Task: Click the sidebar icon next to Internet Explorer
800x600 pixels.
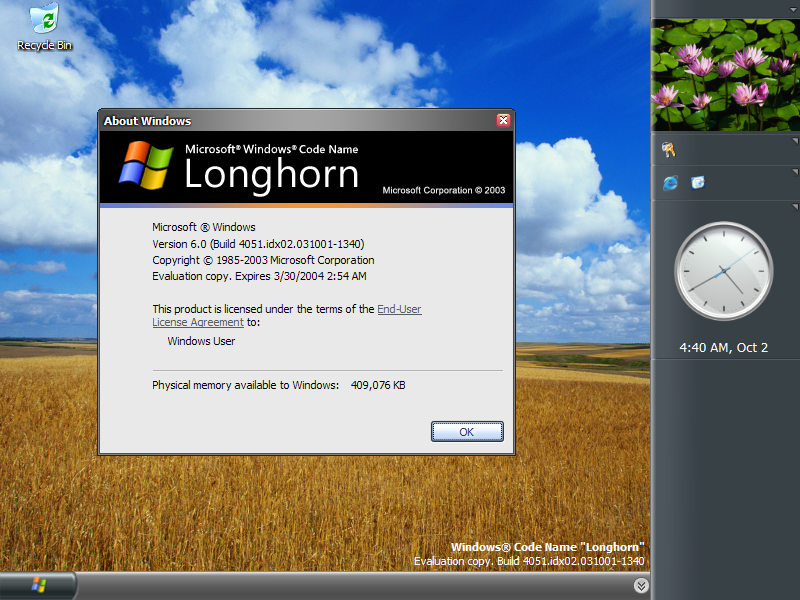Action: click(x=698, y=182)
